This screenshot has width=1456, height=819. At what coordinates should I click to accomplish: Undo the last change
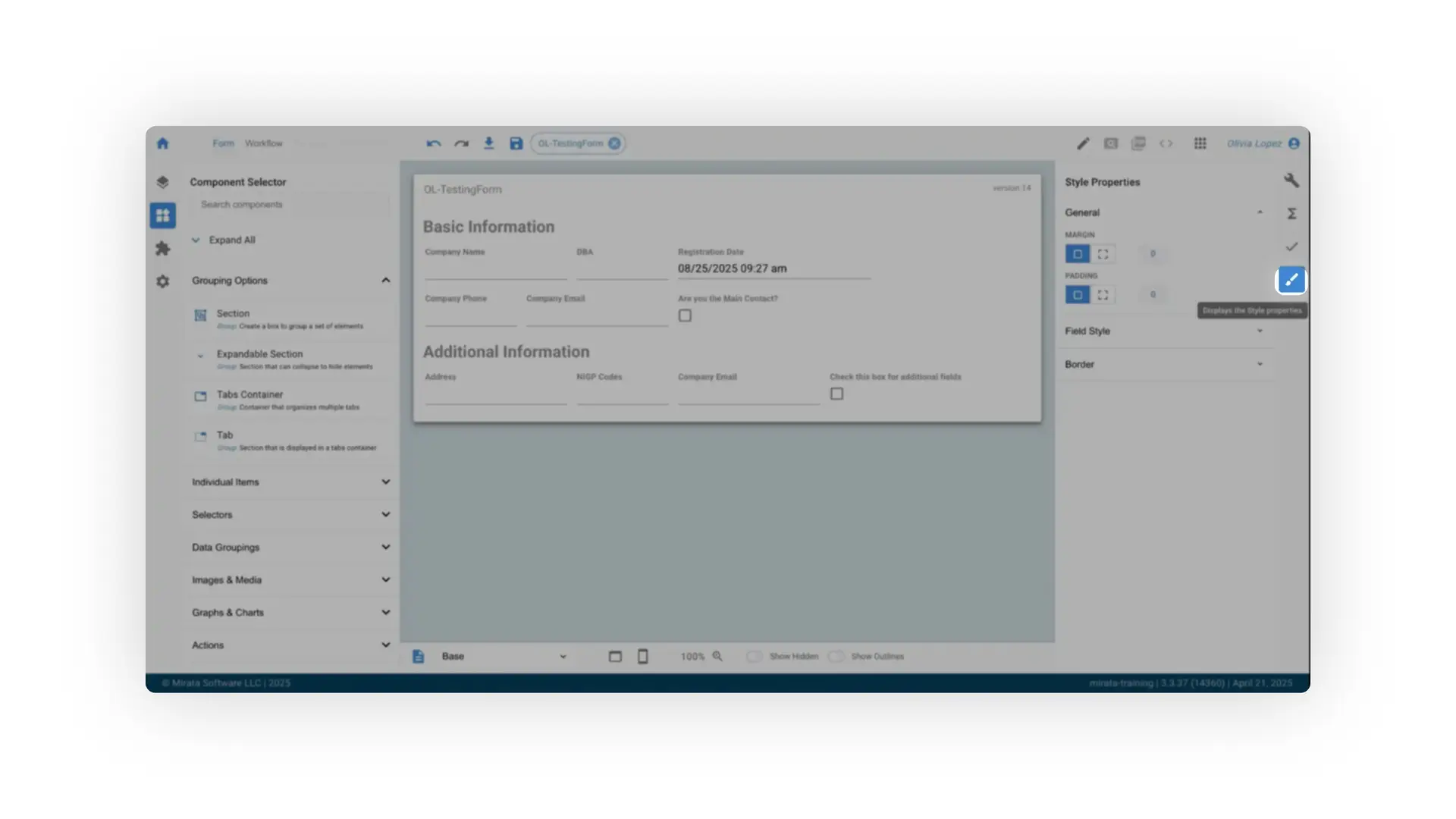(433, 143)
